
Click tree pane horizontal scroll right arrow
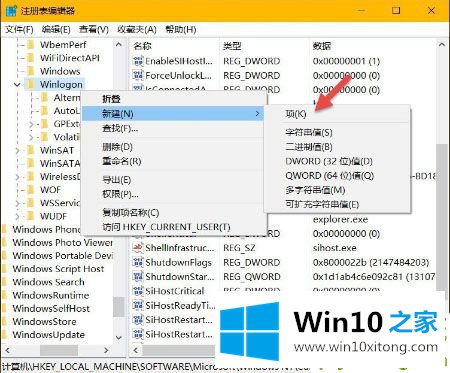coord(106,350)
